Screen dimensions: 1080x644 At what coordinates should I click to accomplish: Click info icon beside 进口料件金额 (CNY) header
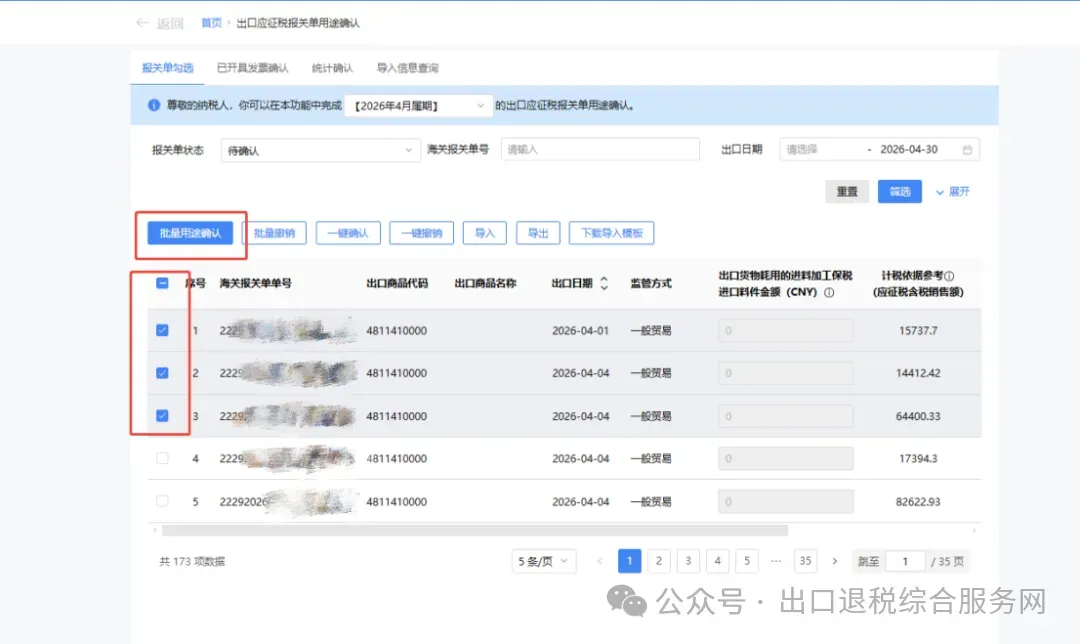point(829,292)
